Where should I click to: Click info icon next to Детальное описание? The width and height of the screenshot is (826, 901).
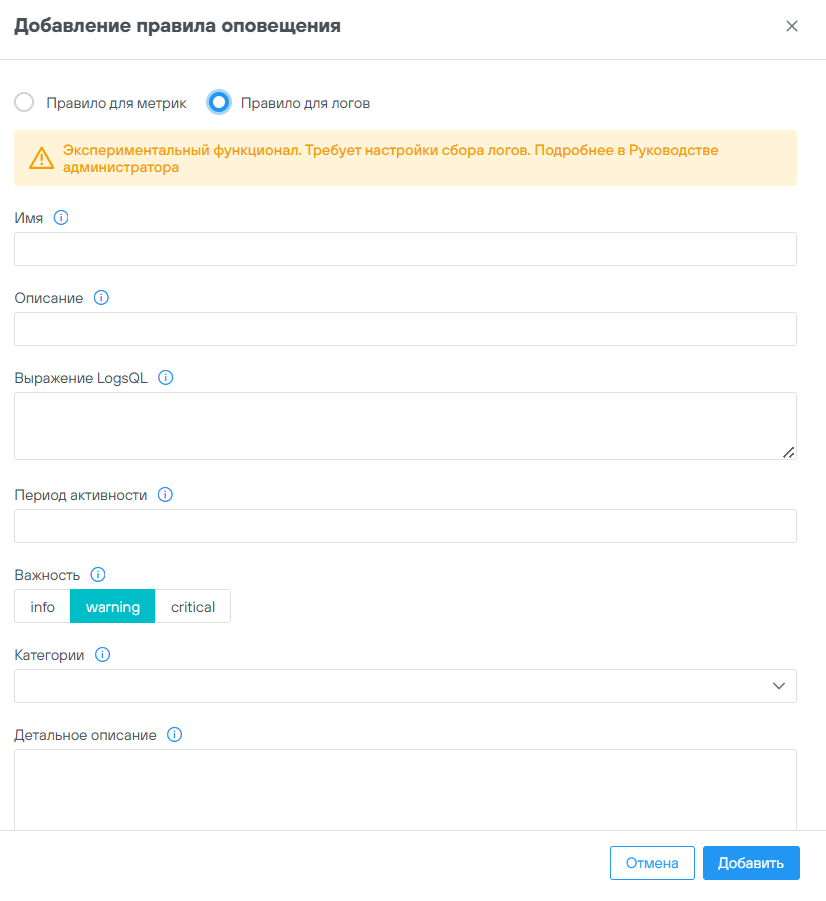point(175,735)
